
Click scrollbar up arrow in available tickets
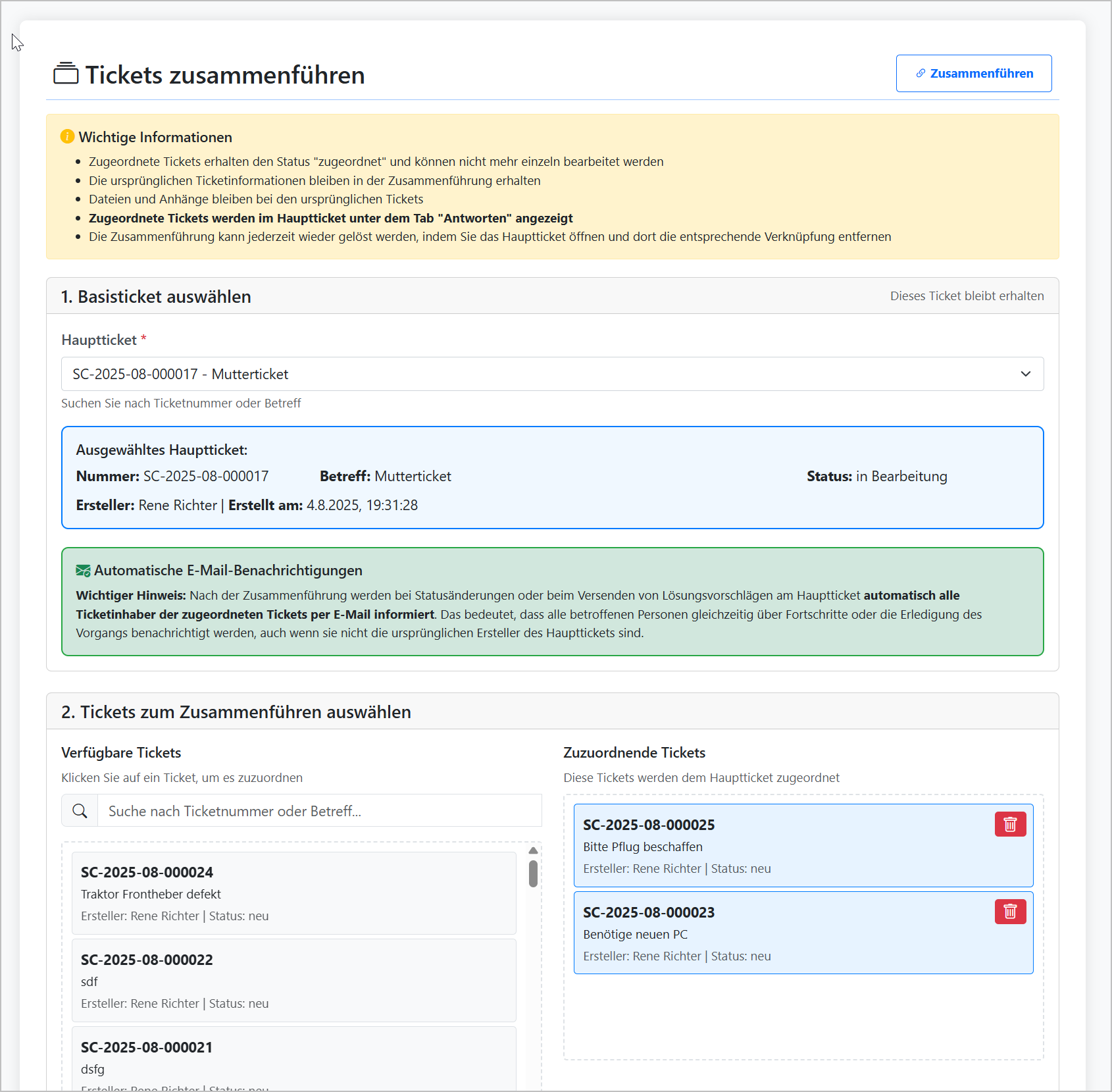(x=533, y=850)
